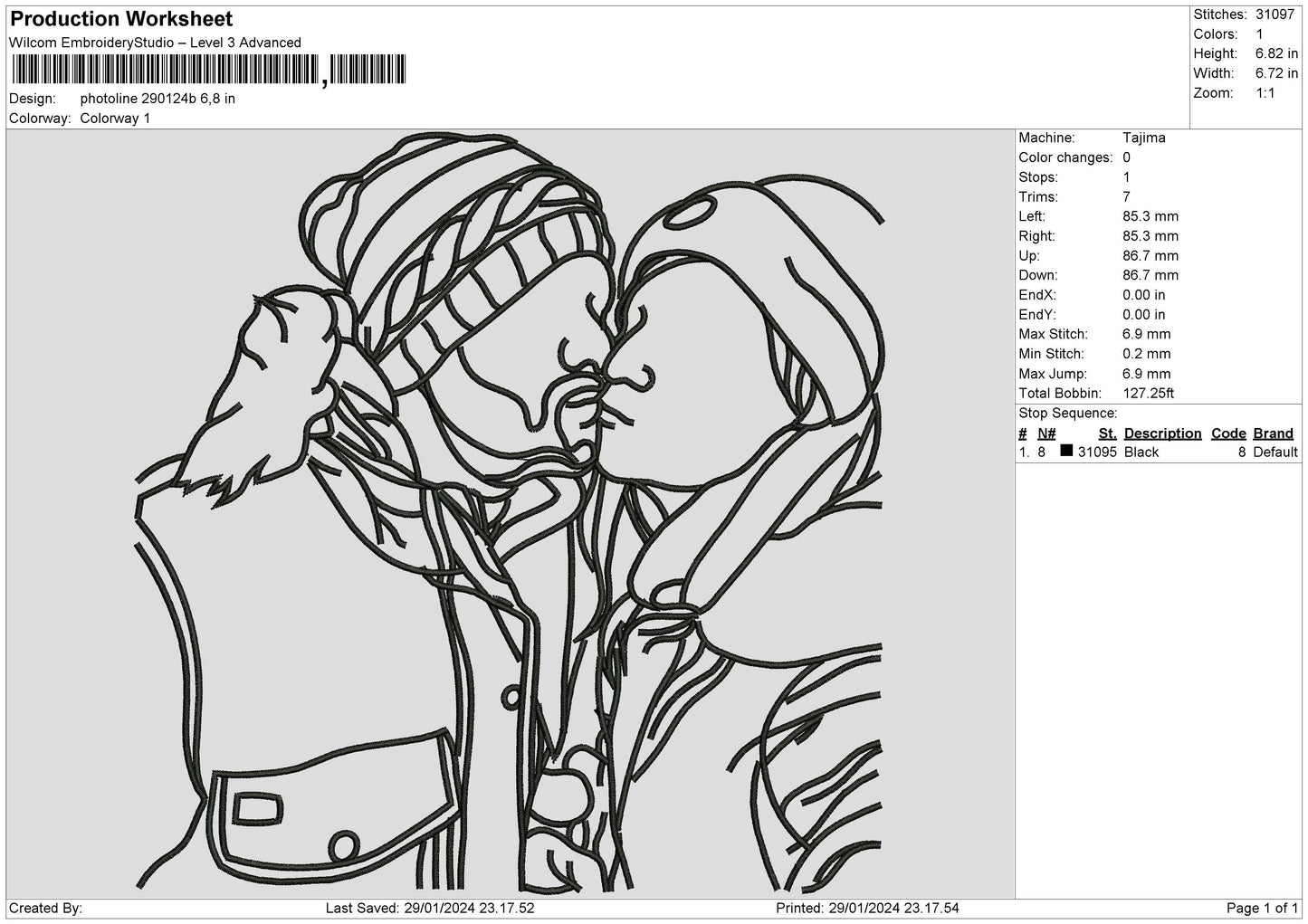Click the Stop Sequence heading
Image resolution: width=1308 pixels, height=924 pixels.
tap(1068, 414)
